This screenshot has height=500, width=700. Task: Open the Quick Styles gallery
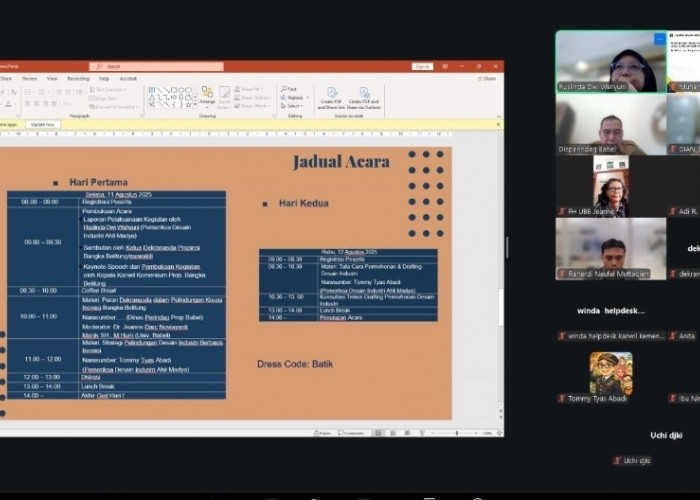(x=224, y=97)
